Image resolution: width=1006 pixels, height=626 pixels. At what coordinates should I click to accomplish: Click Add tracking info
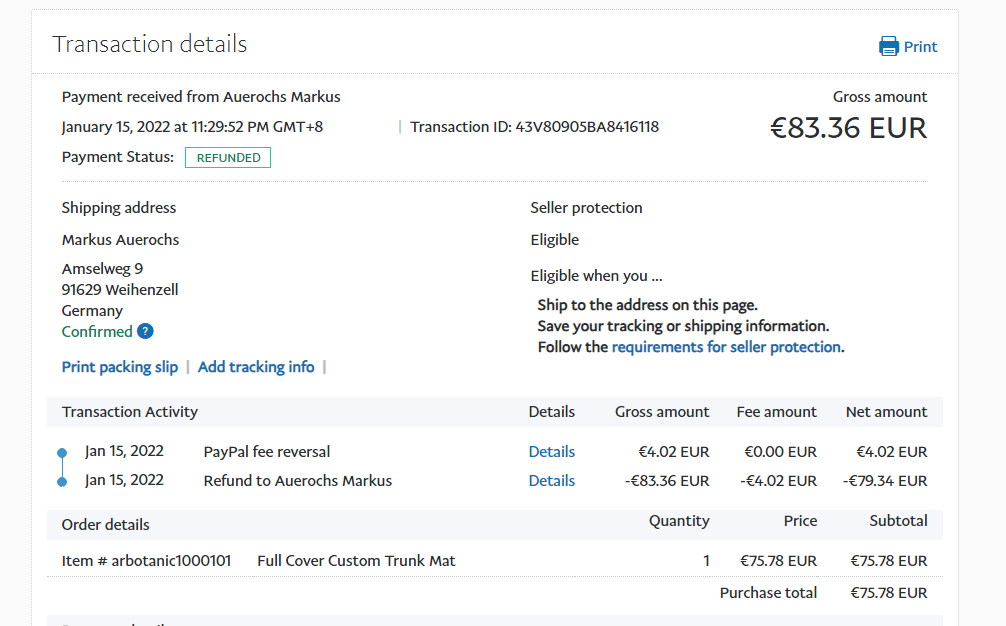pos(256,367)
